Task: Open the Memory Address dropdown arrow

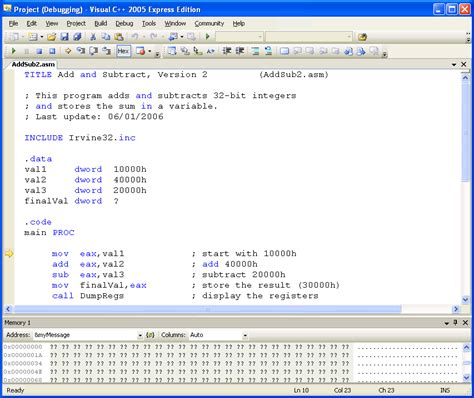Action: point(140,335)
